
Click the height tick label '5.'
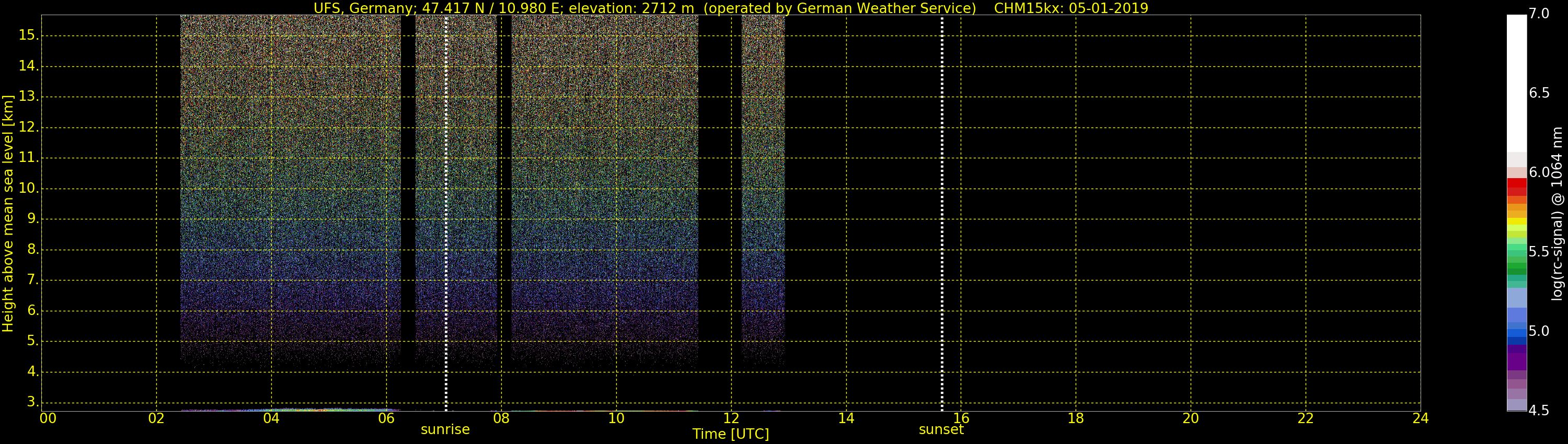point(32,341)
